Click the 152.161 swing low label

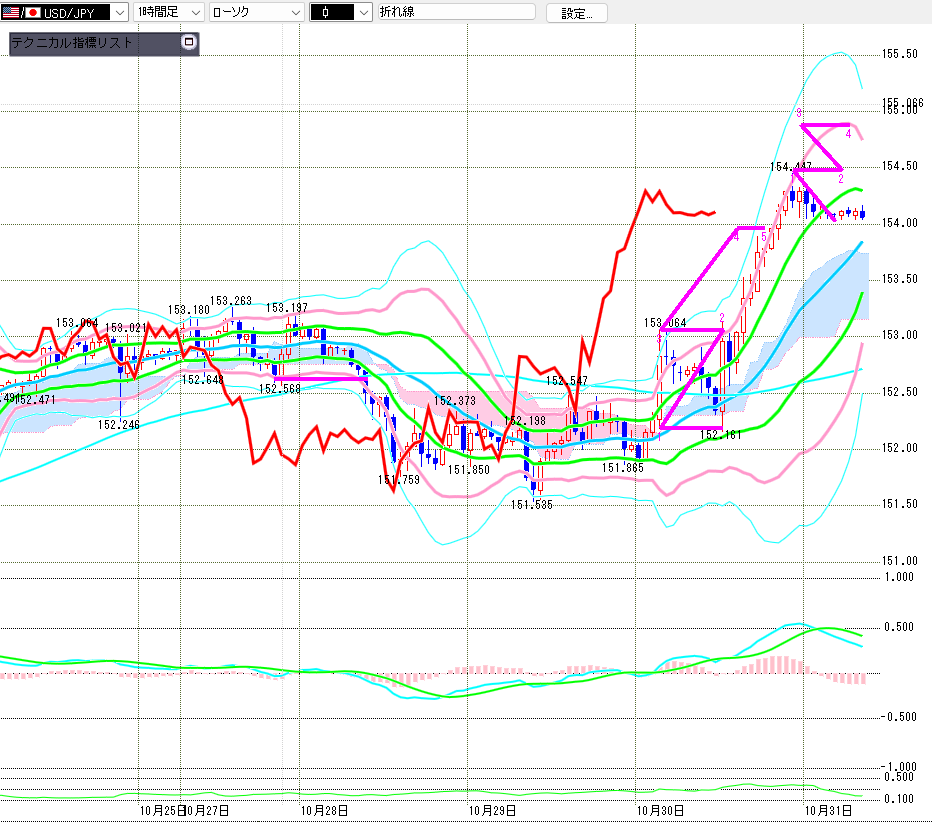(719, 435)
